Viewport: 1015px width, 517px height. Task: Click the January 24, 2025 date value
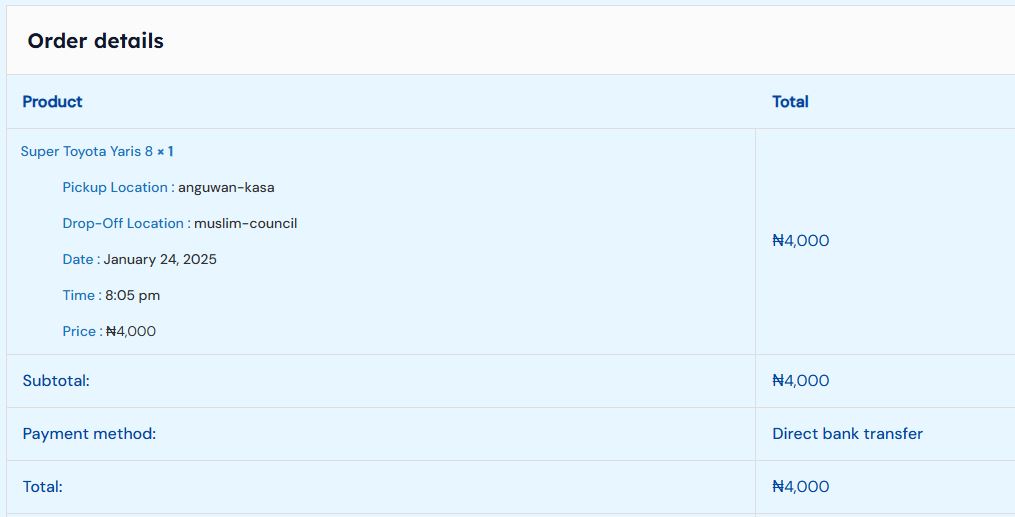[160, 260]
